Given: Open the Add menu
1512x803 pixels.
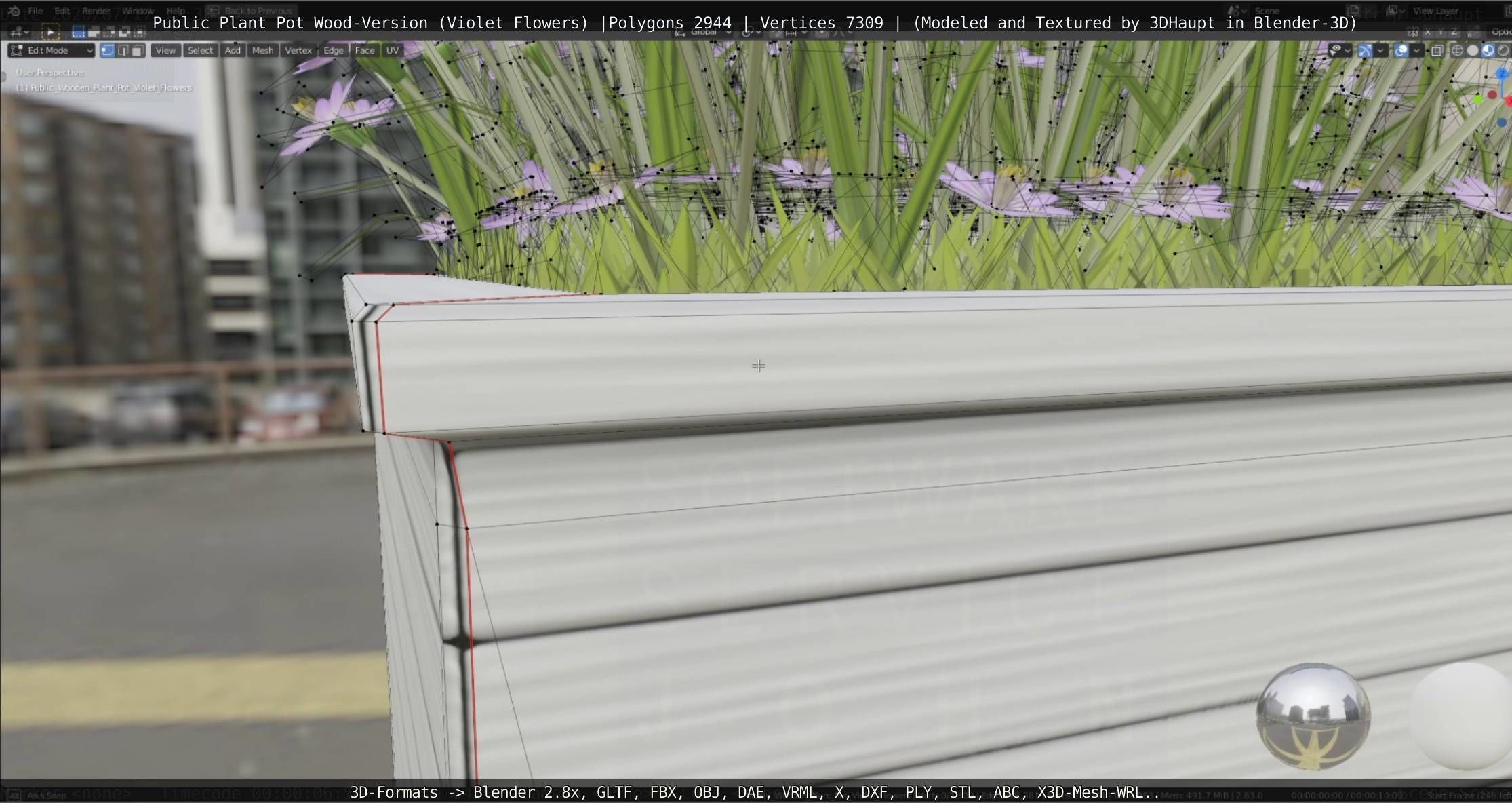Looking at the screenshot, I should point(233,50).
